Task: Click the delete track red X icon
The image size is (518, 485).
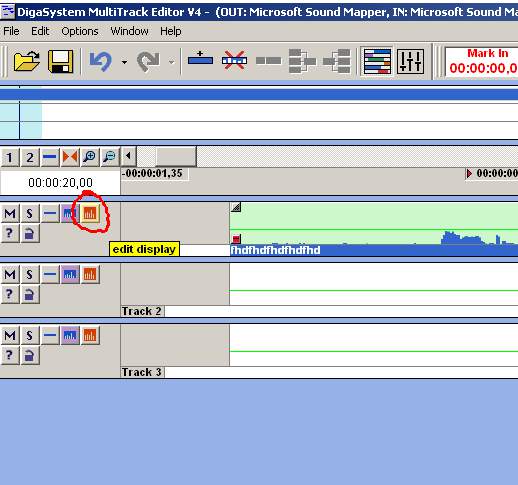Action: pyautogui.click(x=234, y=60)
